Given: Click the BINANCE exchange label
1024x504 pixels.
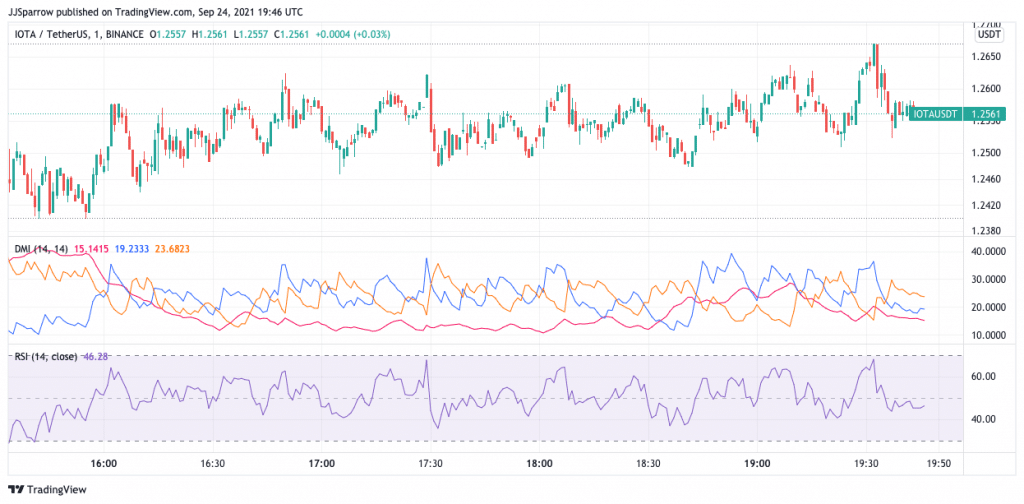Looking at the screenshot, I should [x=123, y=34].
